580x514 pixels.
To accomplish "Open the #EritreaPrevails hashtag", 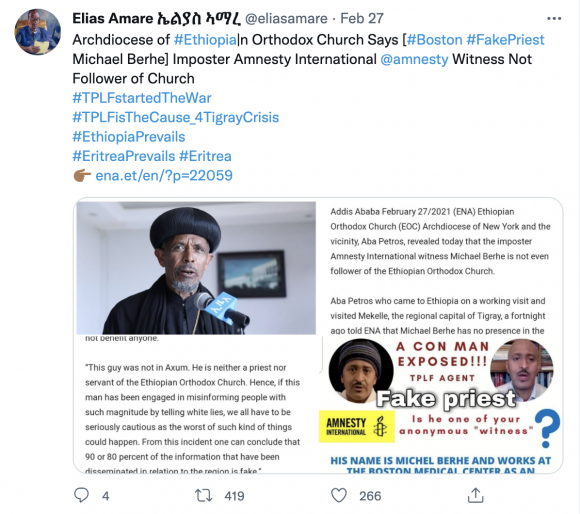I will coord(124,156).
